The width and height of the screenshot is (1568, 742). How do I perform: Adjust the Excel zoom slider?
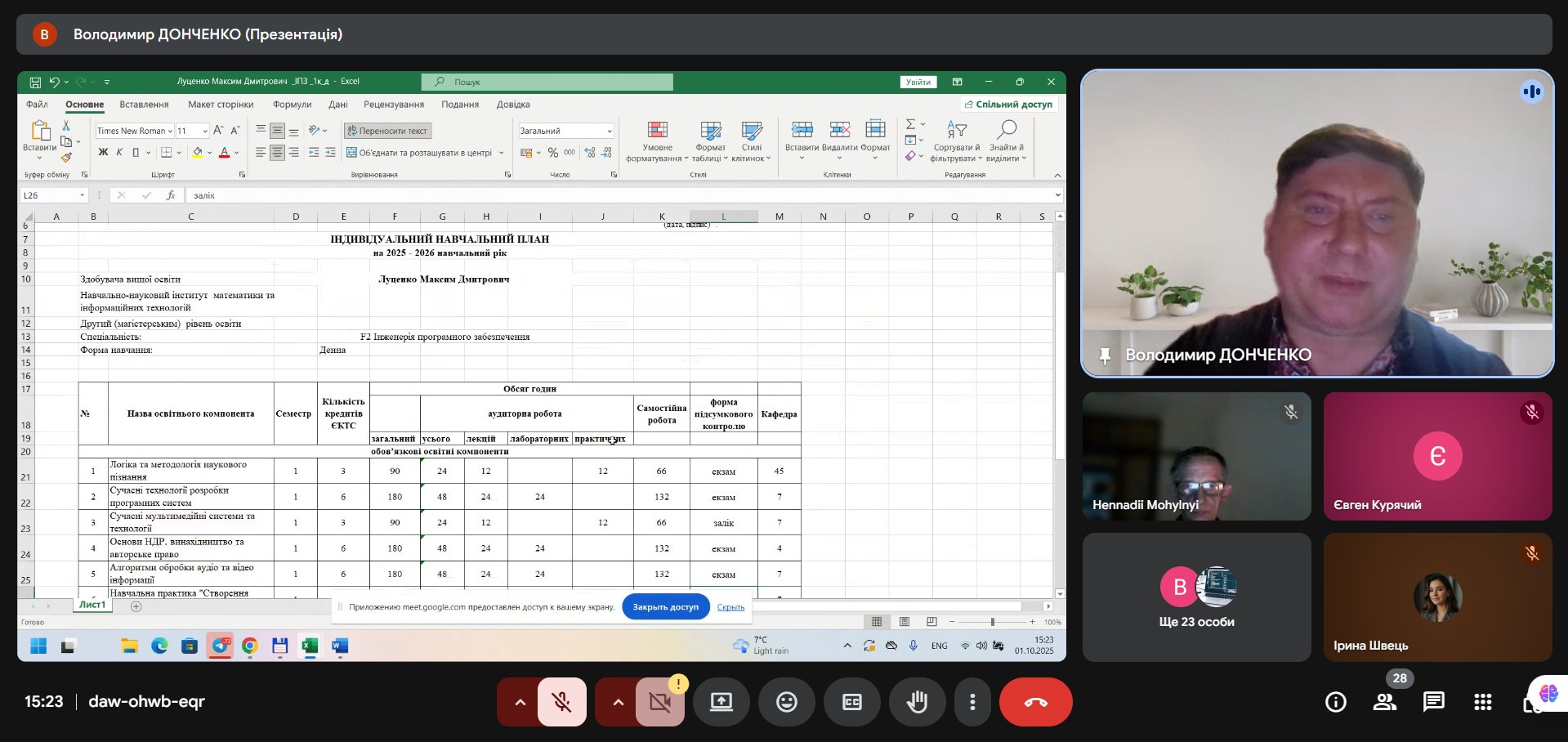[x=992, y=622]
